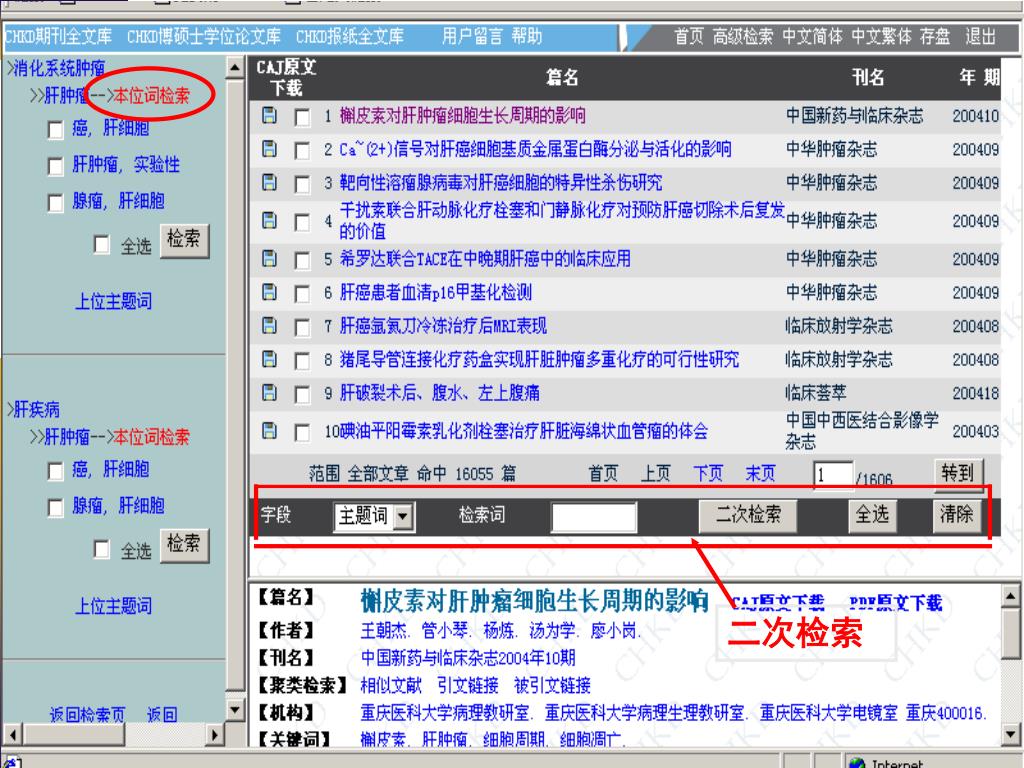Screen dimensions: 1024x768
Task: Click 检索 button under 肝疾病
Action: (x=184, y=545)
